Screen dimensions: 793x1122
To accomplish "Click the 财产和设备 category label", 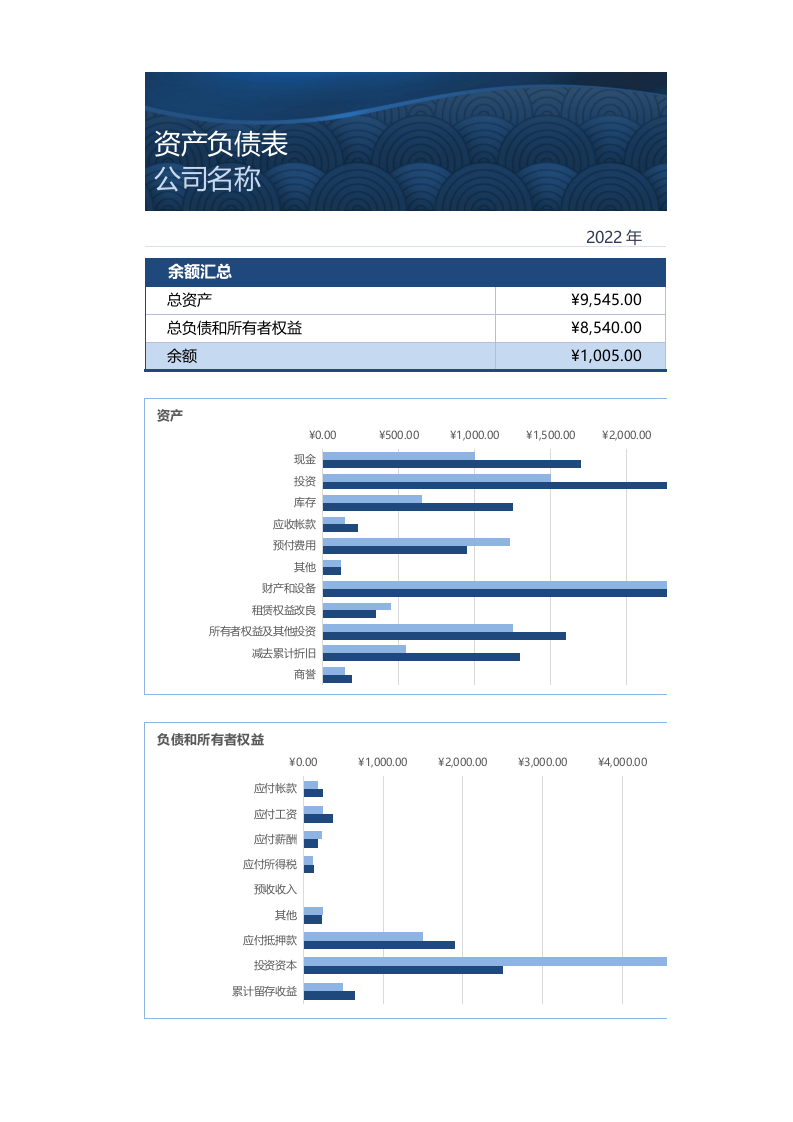I will [x=288, y=588].
